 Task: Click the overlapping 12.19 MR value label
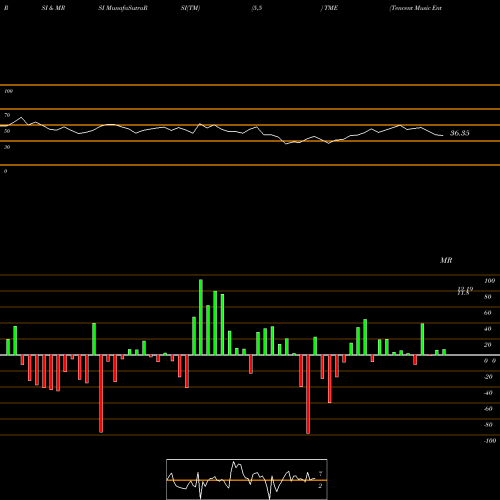click(465, 289)
